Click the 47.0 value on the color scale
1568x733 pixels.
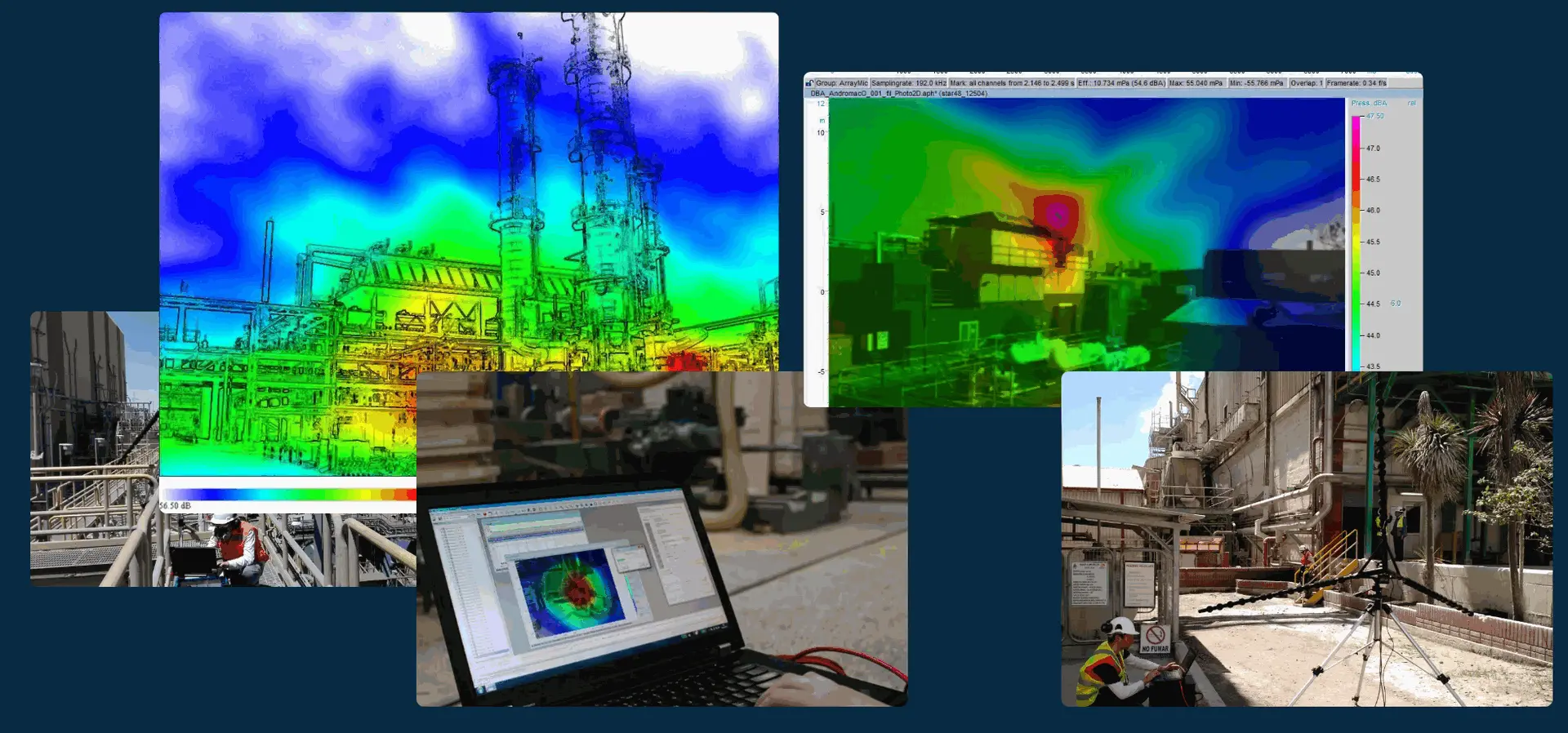[x=1373, y=149]
